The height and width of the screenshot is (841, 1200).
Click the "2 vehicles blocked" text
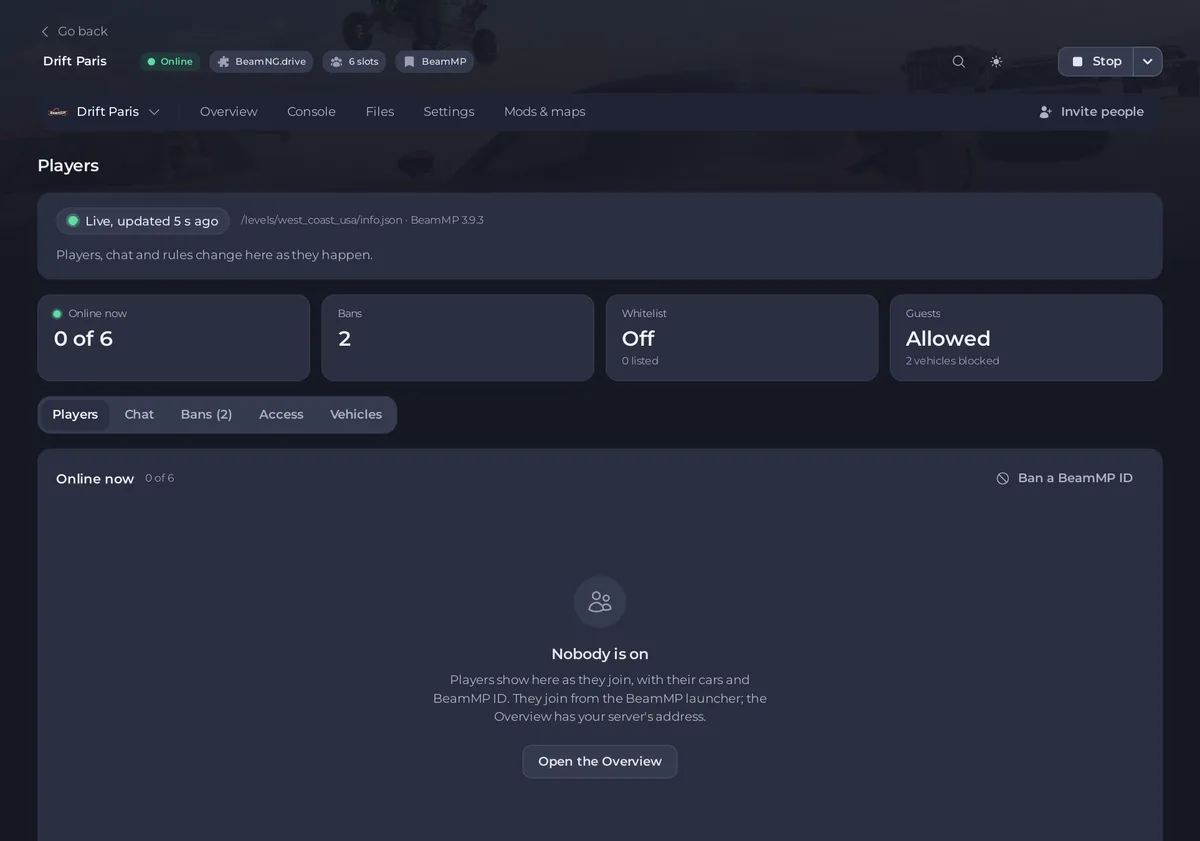click(x=952, y=361)
